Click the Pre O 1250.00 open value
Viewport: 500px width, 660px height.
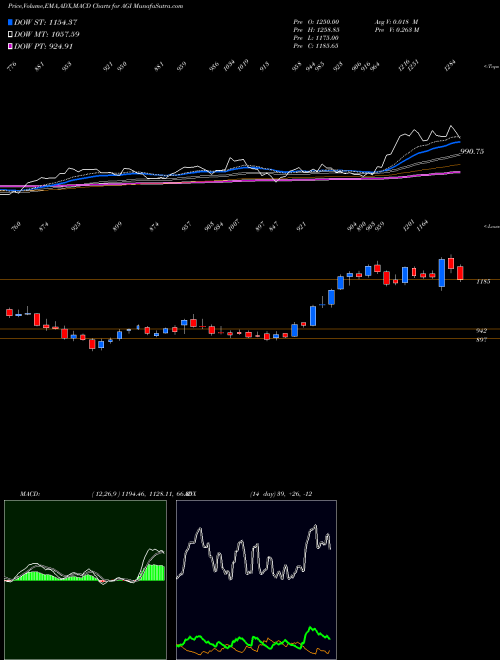pos(316,21)
